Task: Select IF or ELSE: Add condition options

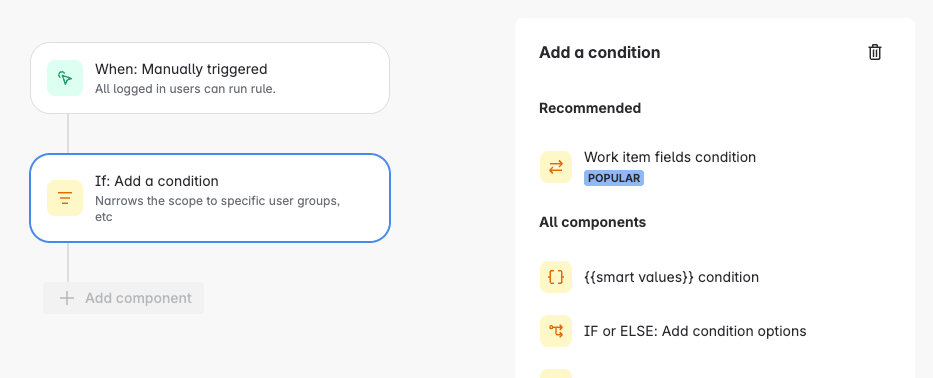Action: tap(695, 331)
